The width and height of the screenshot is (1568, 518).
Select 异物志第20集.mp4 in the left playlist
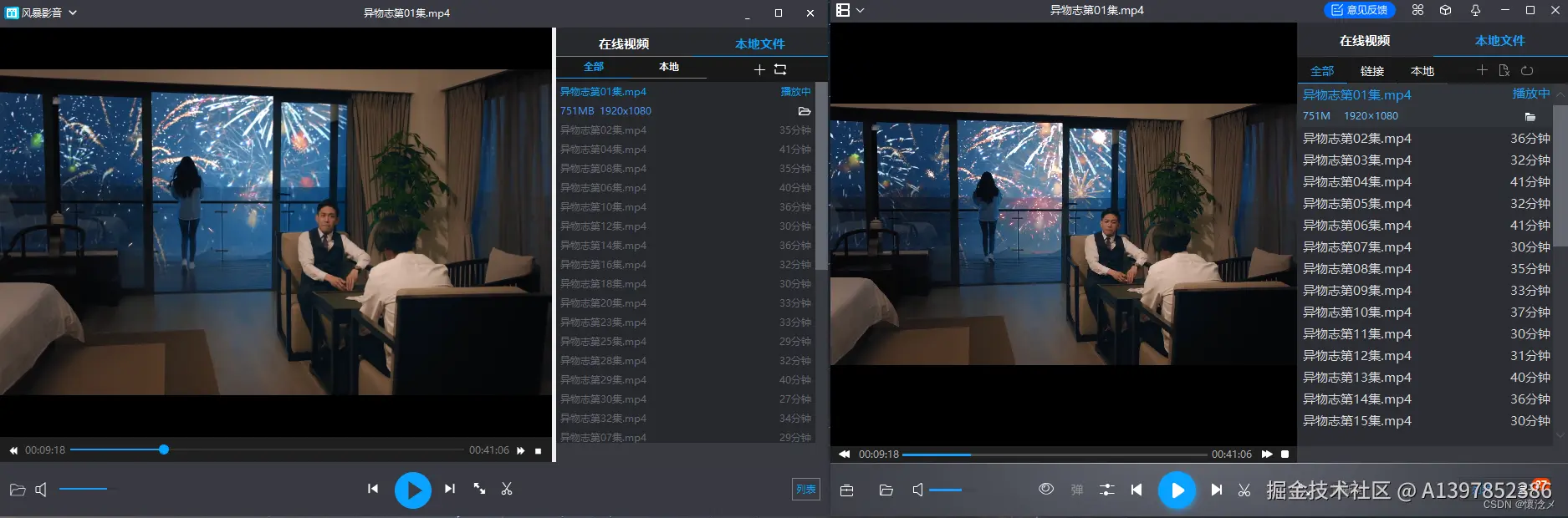tap(686, 303)
